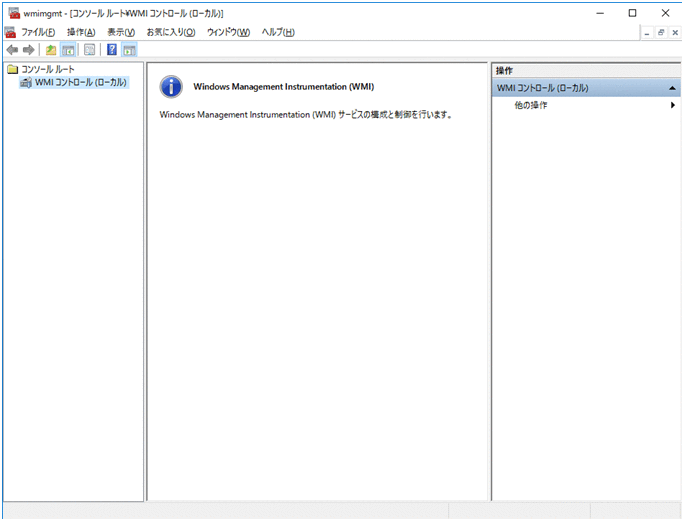Expand the 他の操作 submenu arrow
Viewport: 685px width, 524px height.
673,105
